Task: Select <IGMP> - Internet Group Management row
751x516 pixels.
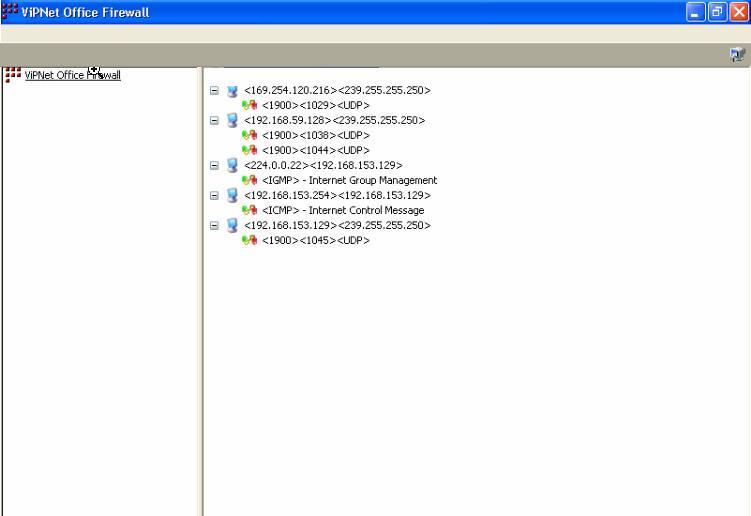Action: click(x=350, y=180)
